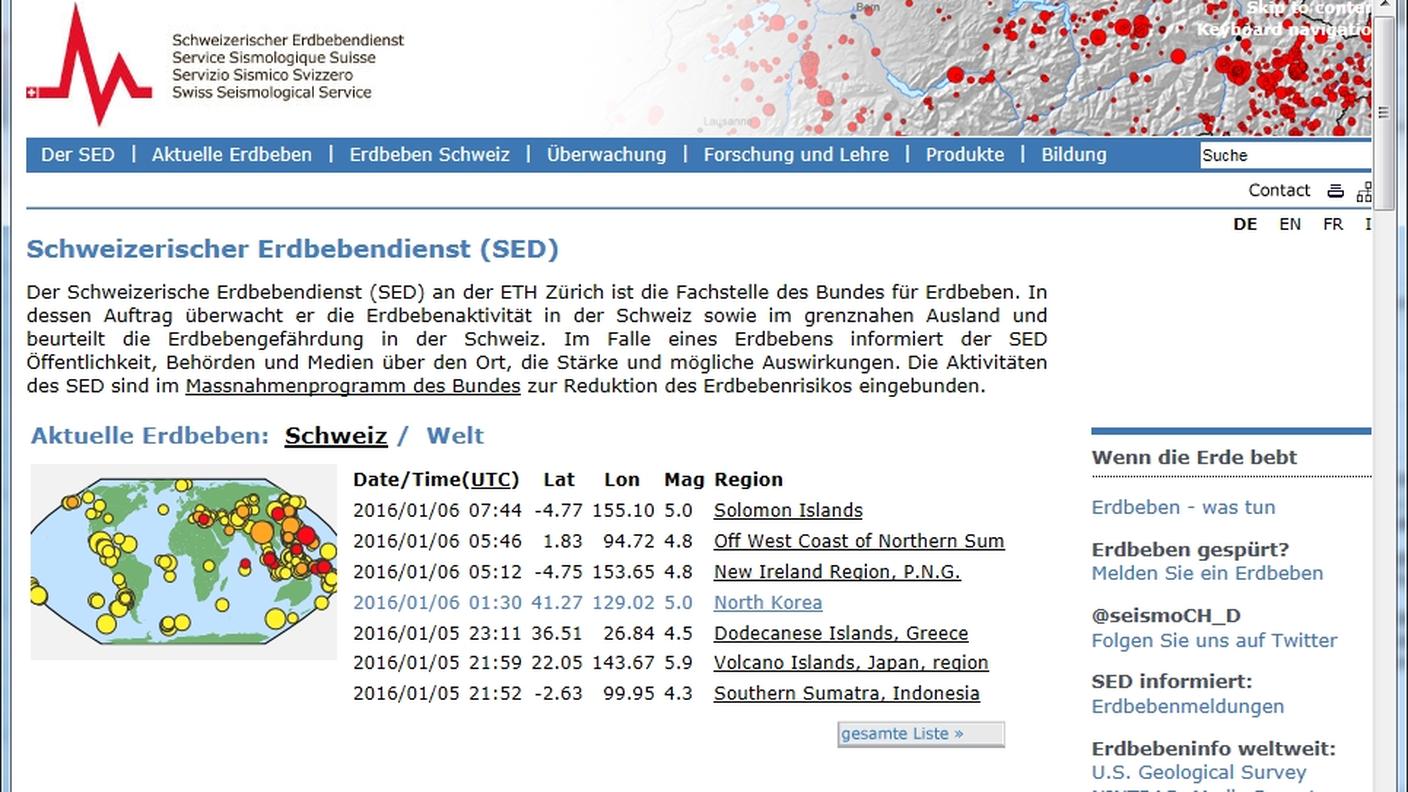Click the Keyboard navigation link in header
This screenshot has width=1408, height=792.
[x=1283, y=30]
